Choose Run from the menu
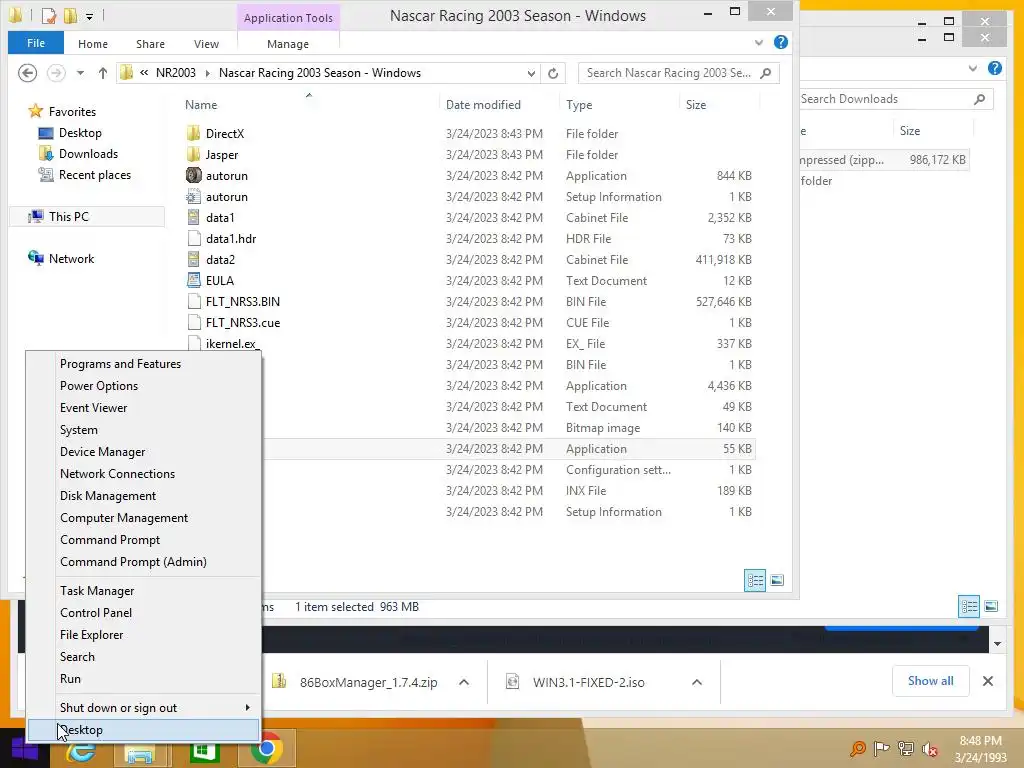Image resolution: width=1024 pixels, height=768 pixels. pyautogui.click(x=143, y=679)
